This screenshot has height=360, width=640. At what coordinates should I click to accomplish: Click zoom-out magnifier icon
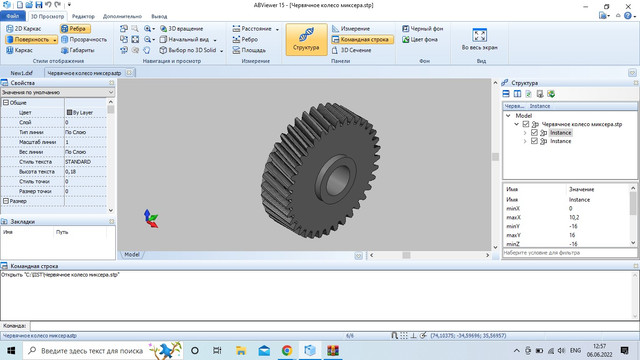(x=147, y=40)
